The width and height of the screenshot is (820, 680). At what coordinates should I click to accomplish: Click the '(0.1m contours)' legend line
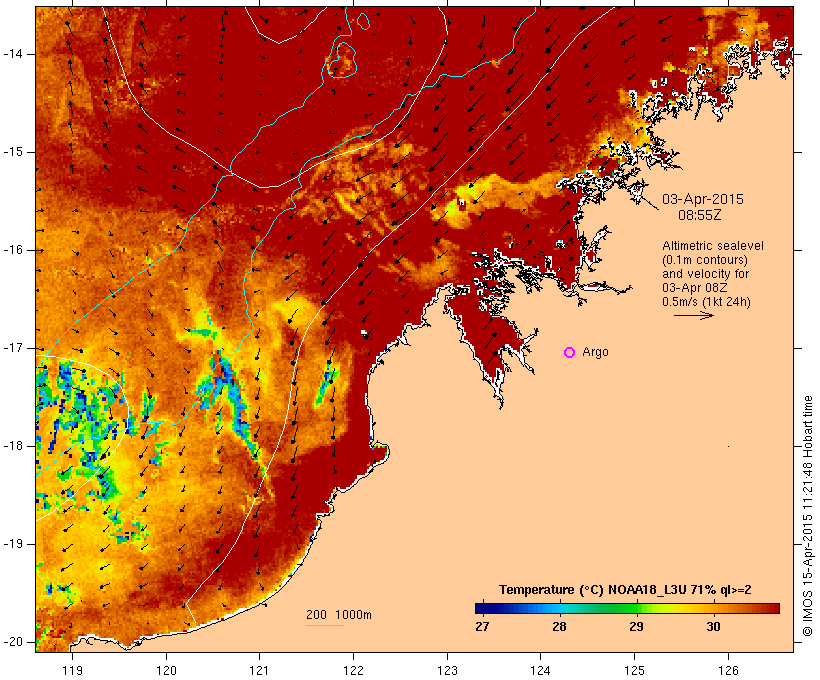[705, 260]
